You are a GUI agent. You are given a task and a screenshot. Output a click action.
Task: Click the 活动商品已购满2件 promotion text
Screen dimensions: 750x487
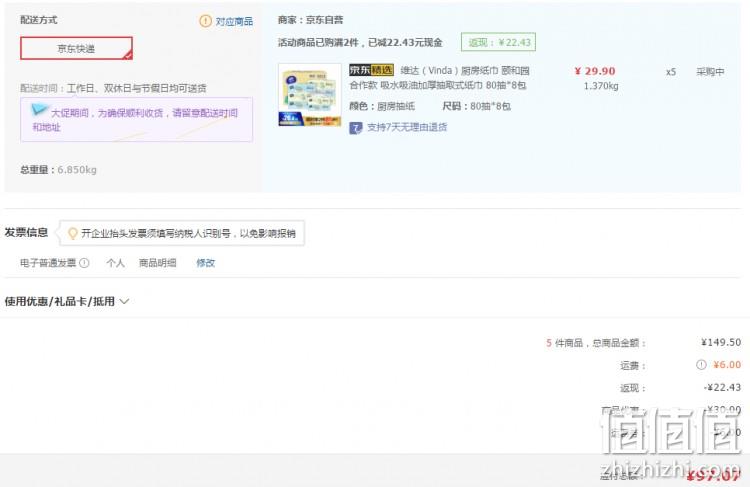[360, 43]
